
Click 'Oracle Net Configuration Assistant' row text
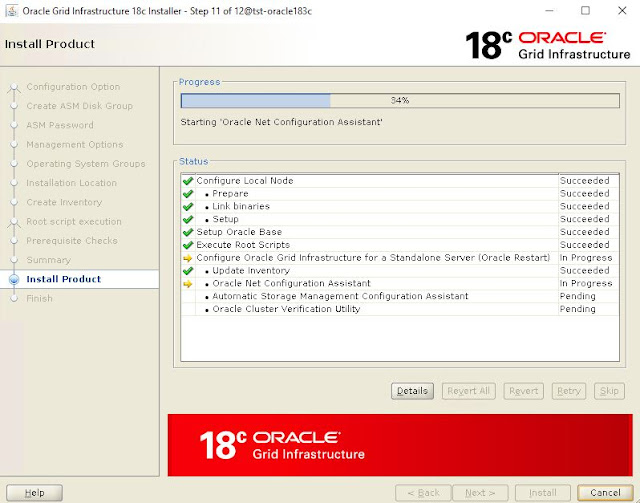point(291,284)
